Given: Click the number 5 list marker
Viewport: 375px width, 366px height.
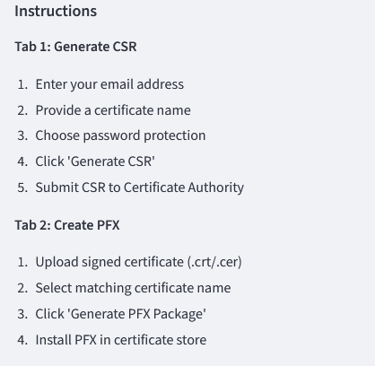Looking at the screenshot, I should click(x=23, y=187).
